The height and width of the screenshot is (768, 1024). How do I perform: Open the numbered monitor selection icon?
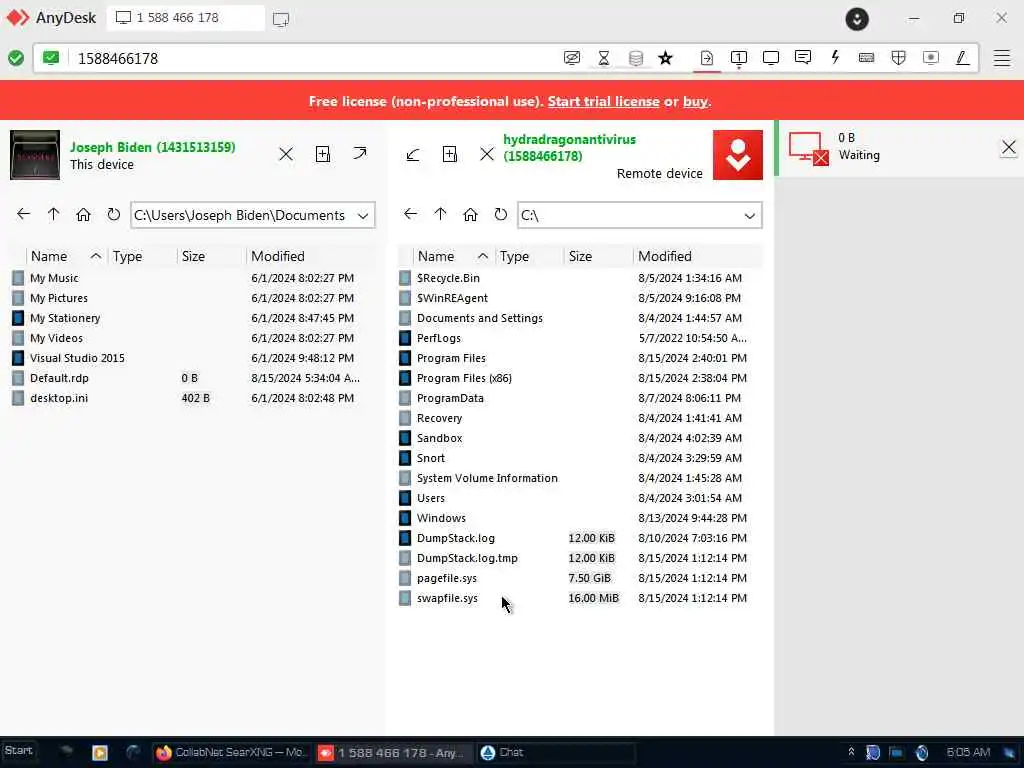click(739, 58)
